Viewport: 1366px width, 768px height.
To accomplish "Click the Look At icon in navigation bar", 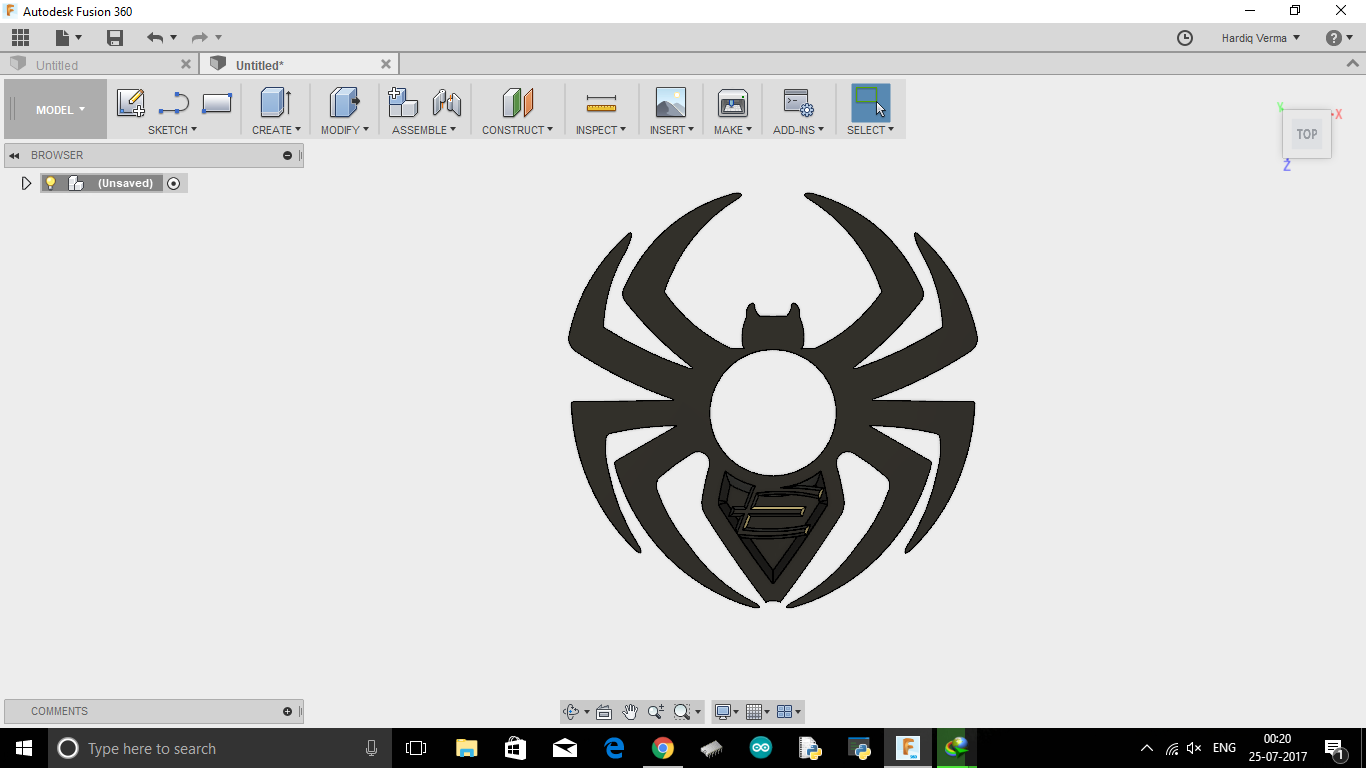I will tap(604, 712).
